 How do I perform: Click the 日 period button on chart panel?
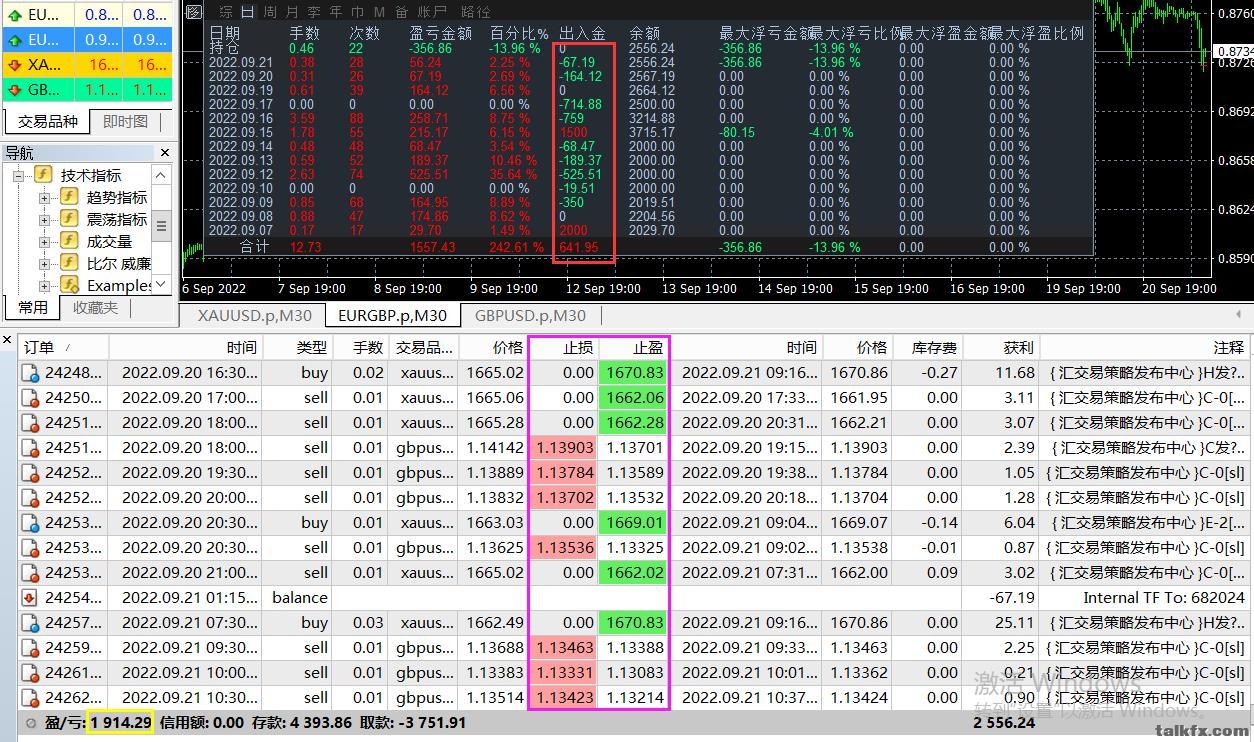[247, 12]
